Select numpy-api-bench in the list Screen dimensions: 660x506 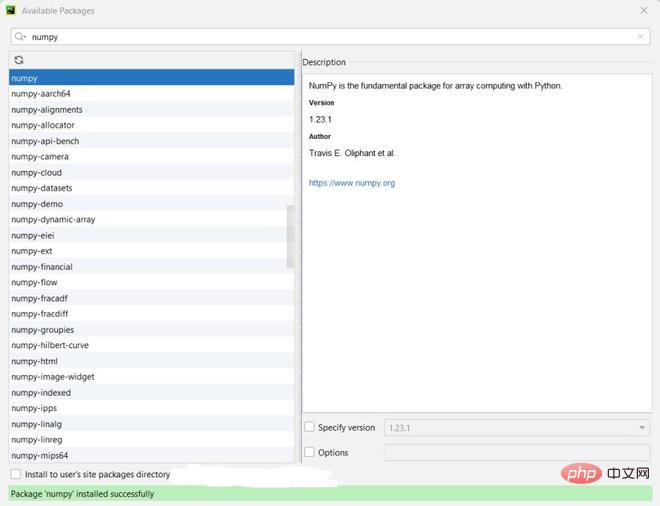152,141
